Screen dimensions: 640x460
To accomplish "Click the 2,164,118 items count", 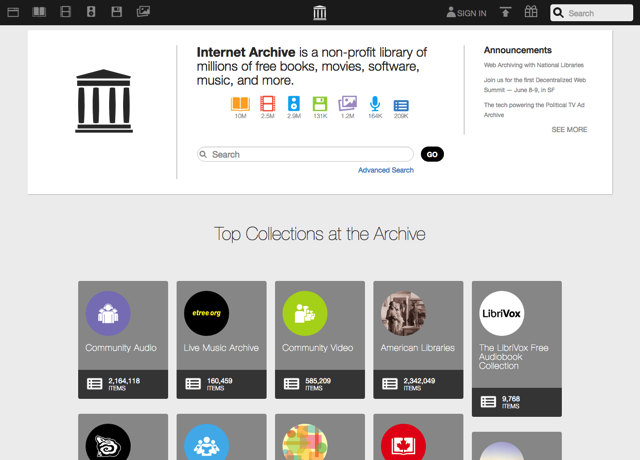I will pyautogui.click(x=124, y=384).
